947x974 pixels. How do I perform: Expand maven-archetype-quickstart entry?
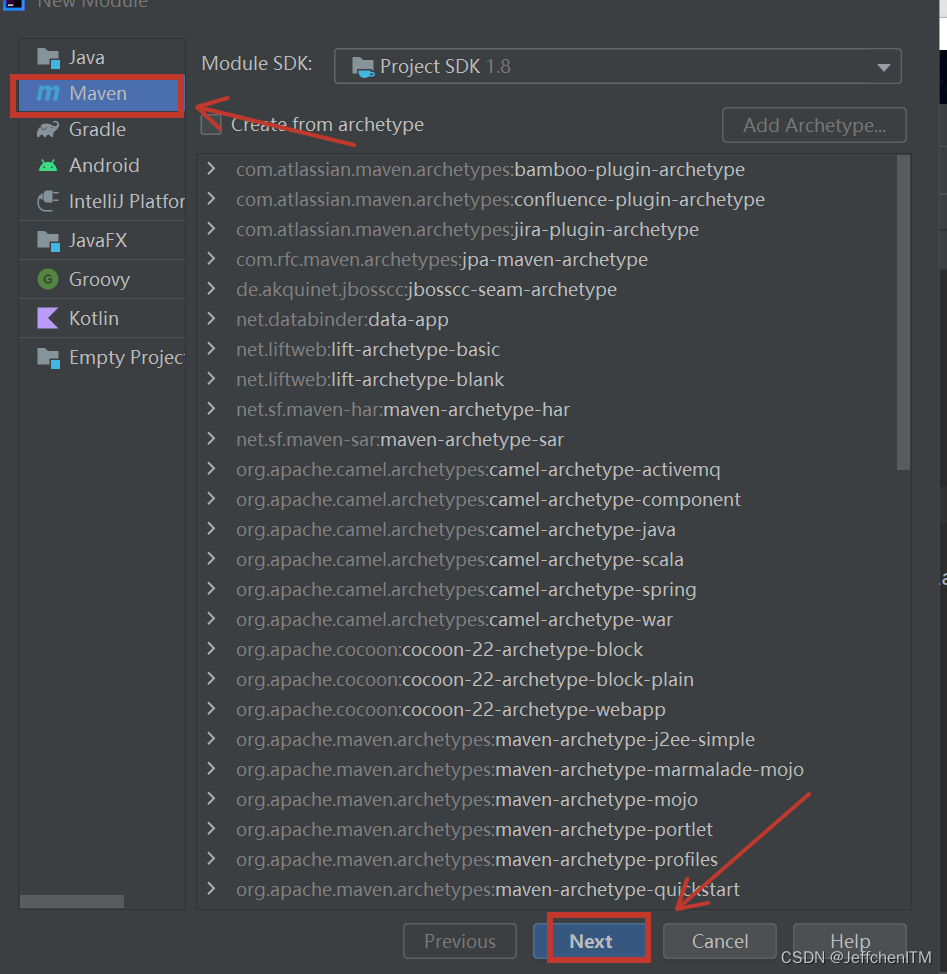211,889
